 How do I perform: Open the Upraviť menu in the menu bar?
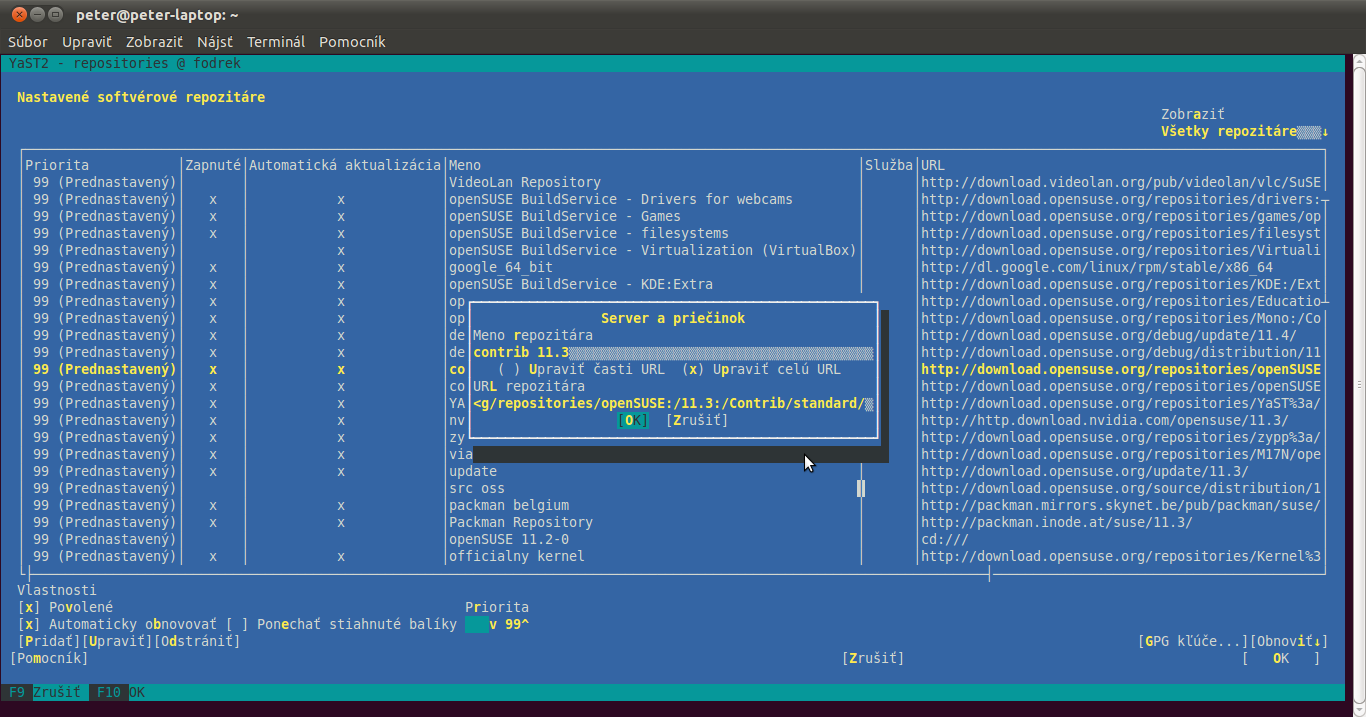coord(87,42)
